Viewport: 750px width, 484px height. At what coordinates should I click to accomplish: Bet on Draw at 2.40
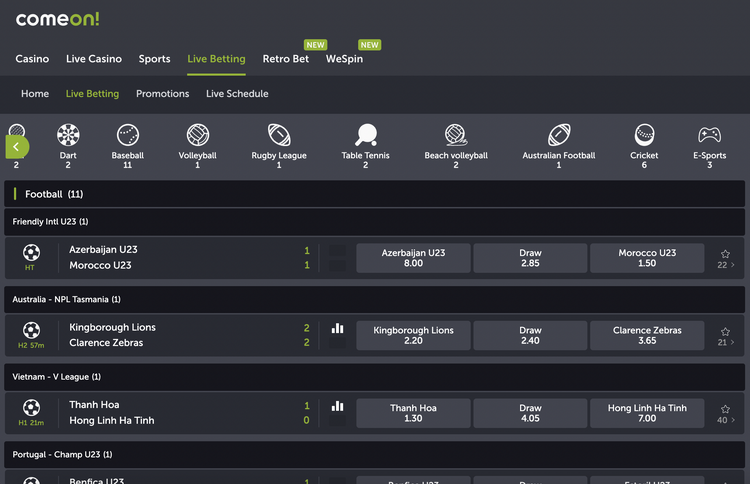click(x=530, y=335)
